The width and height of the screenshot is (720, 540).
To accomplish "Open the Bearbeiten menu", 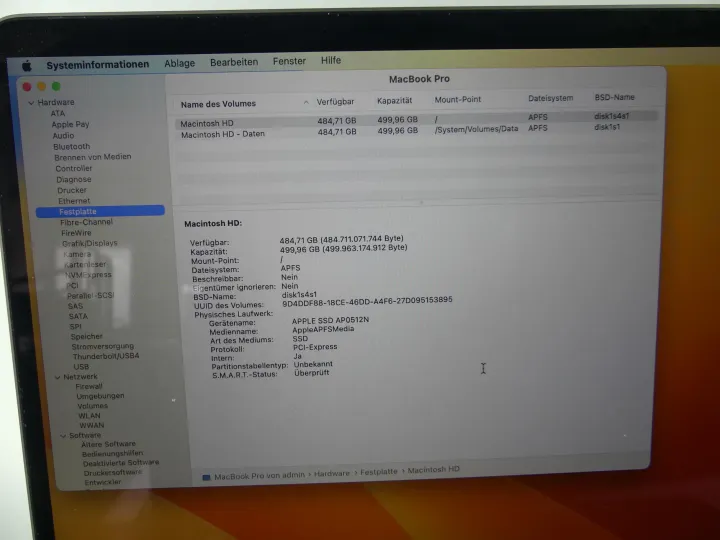I will coord(234,62).
